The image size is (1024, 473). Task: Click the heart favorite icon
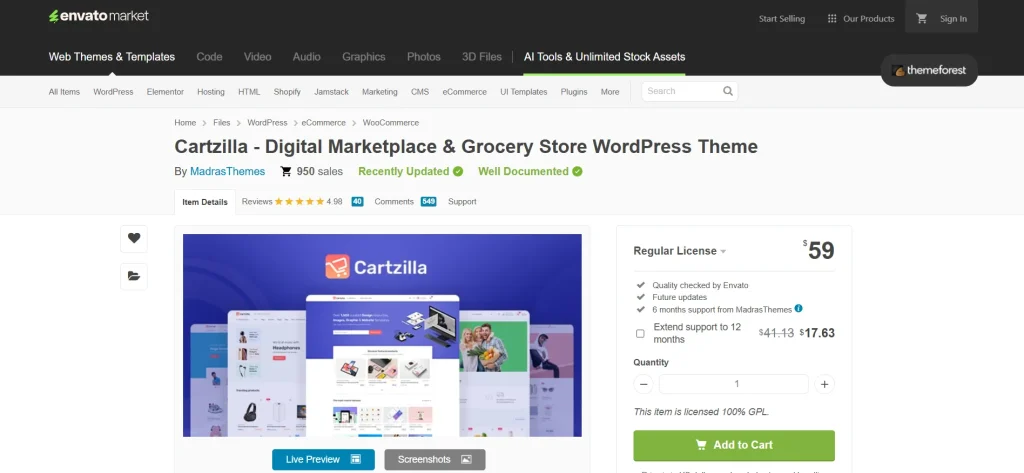pyautogui.click(x=134, y=238)
